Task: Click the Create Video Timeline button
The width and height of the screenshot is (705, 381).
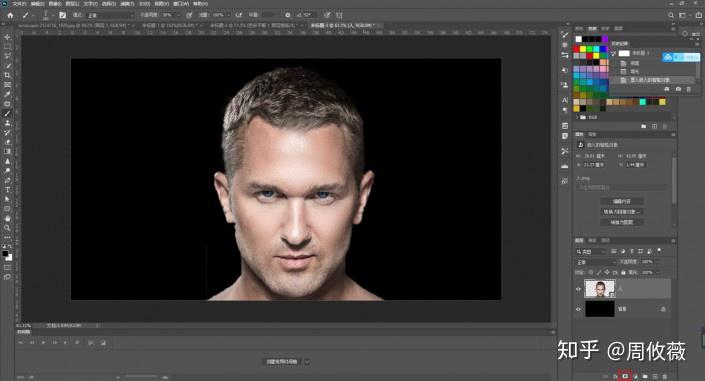Action: tap(282, 361)
